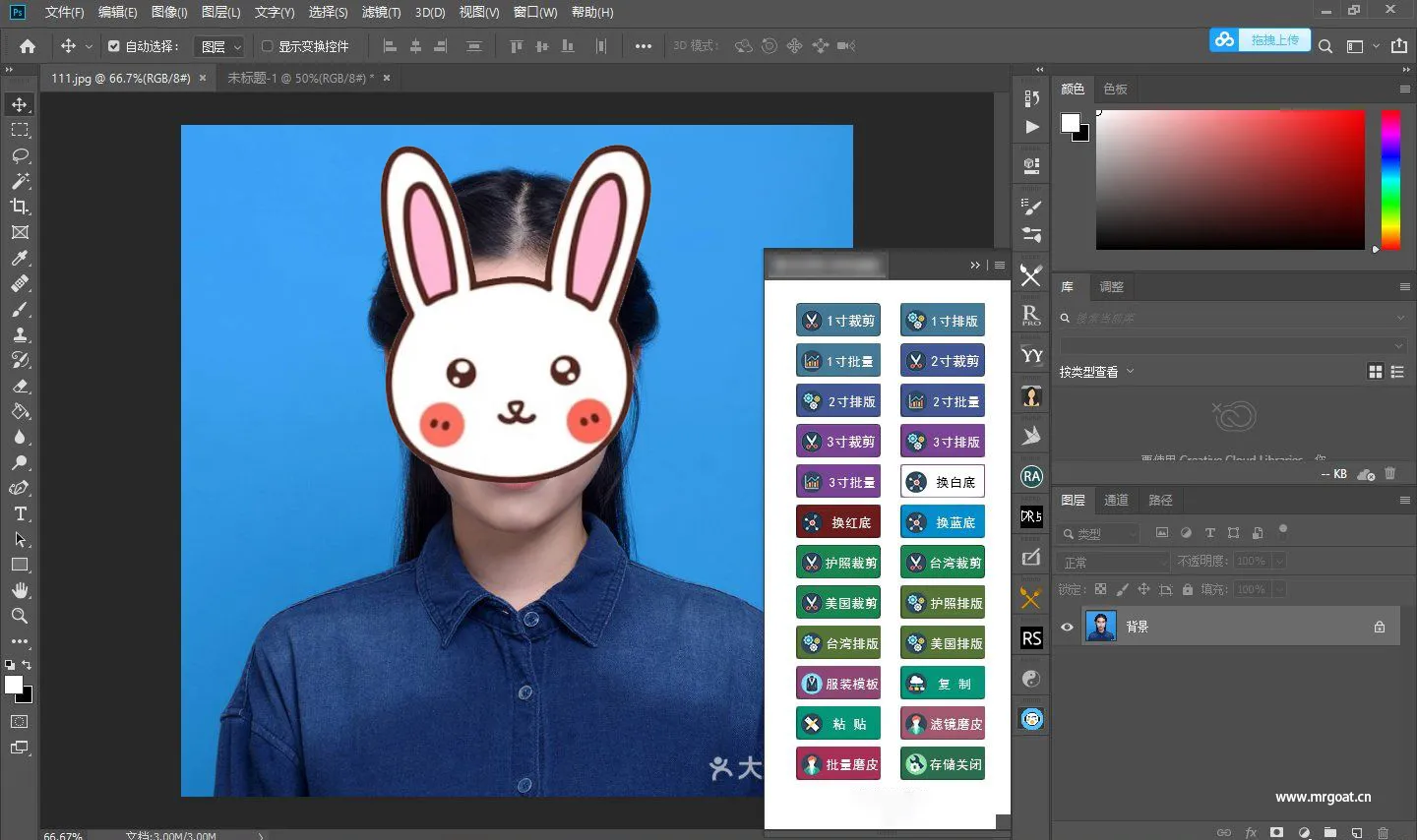Select the Horizontal Type tool

click(20, 513)
